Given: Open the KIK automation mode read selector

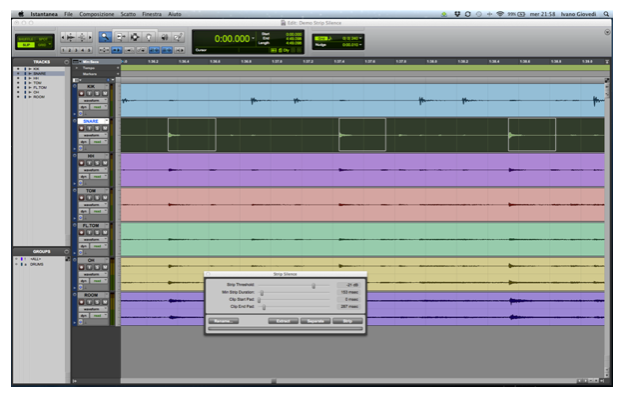Looking at the screenshot, I should tap(98, 107).
